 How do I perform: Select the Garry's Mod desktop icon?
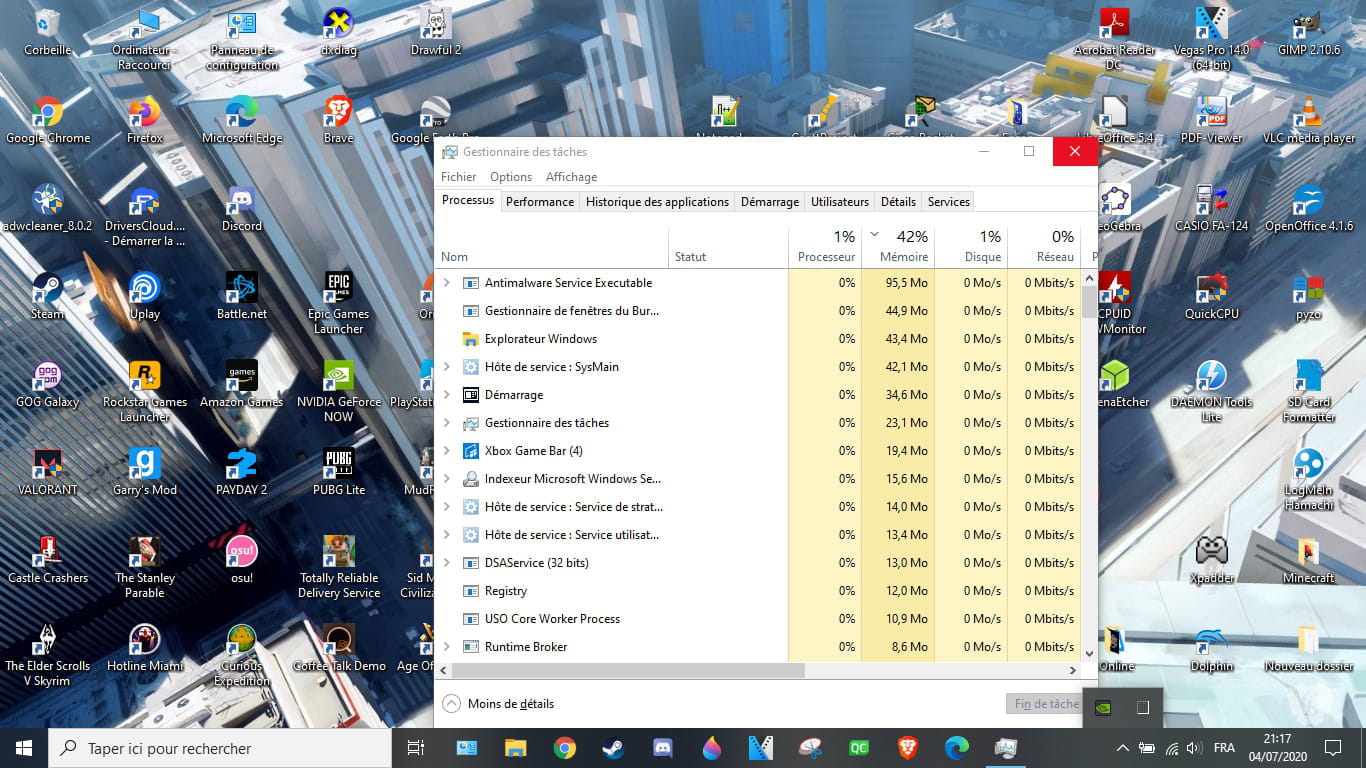pyautogui.click(x=145, y=473)
